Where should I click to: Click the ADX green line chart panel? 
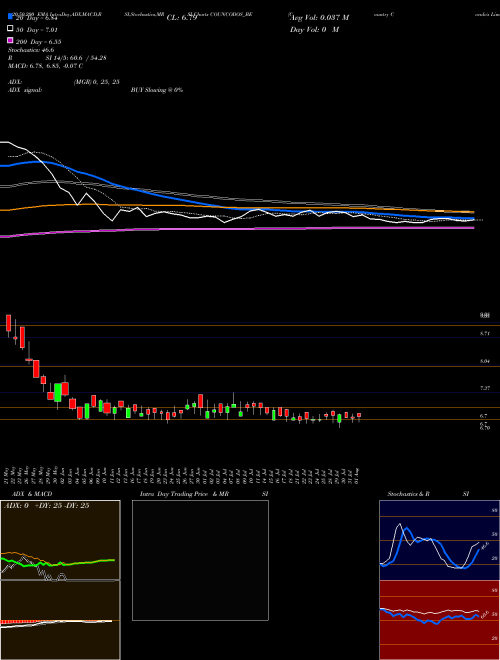(60, 540)
